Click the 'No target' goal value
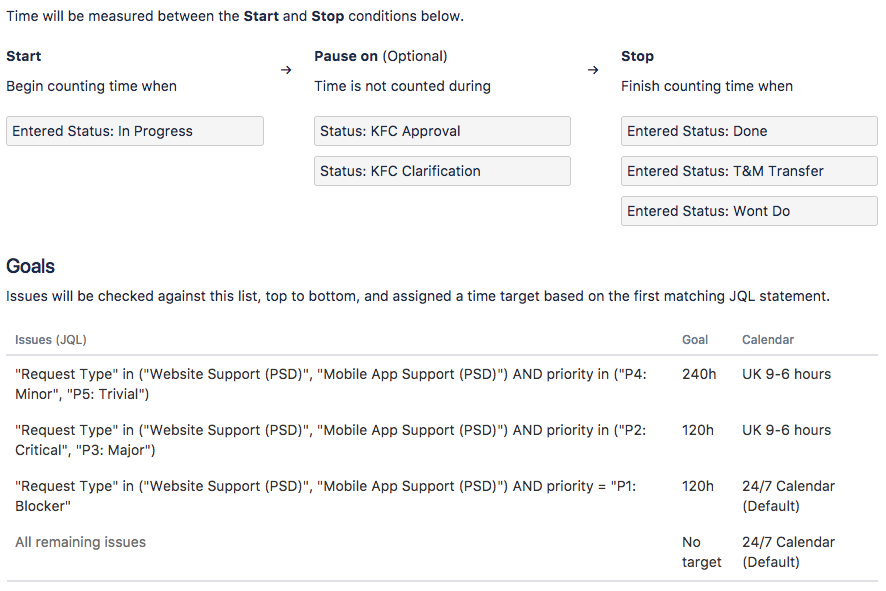The width and height of the screenshot is (886, 591). pyautogui.click(x=701, y=552)
